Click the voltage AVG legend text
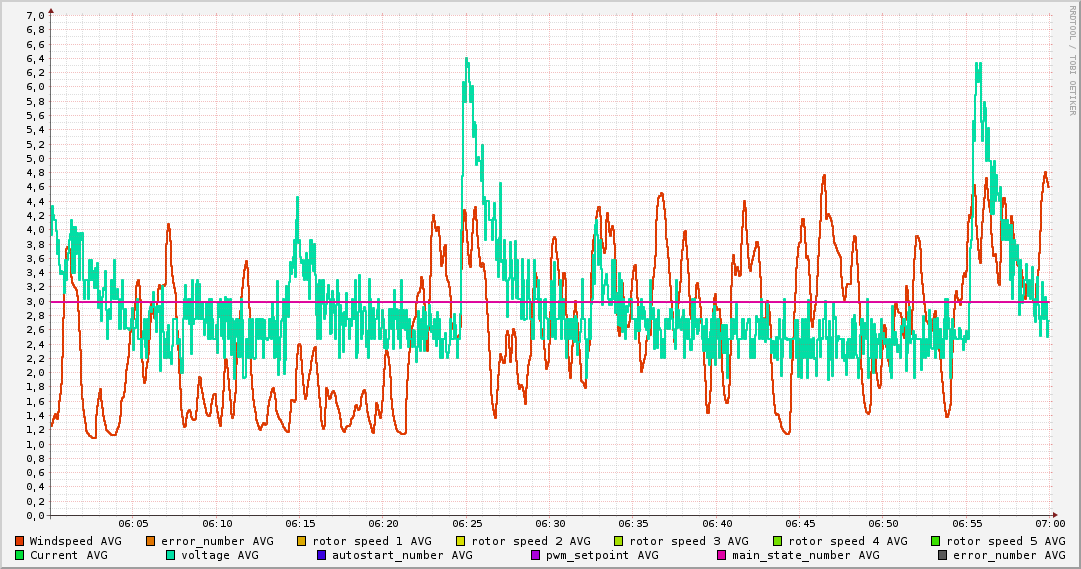 pos(219,555)
